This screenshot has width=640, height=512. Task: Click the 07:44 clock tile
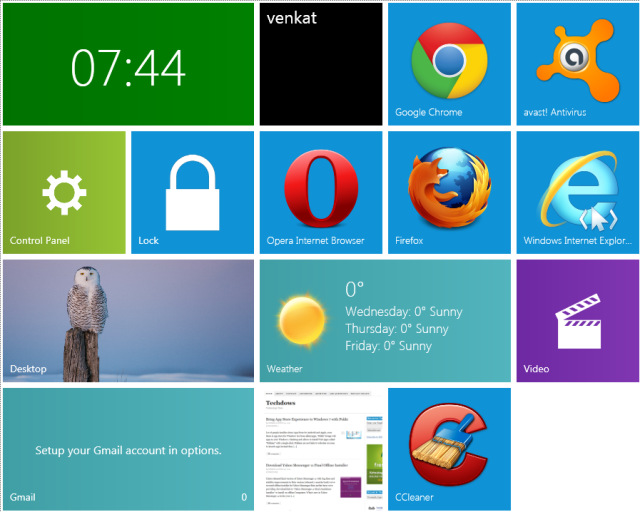(128, 64)
